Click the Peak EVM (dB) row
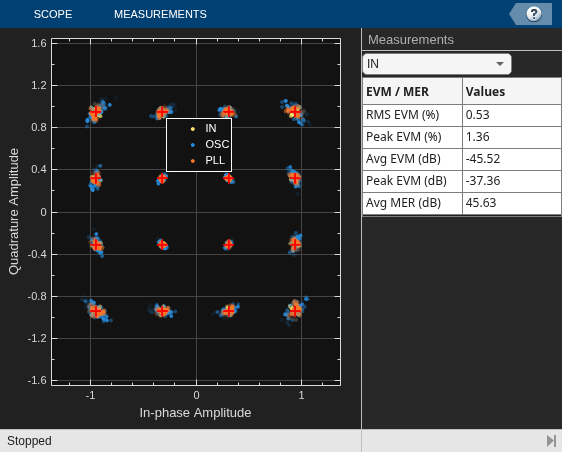This screenshot has width=562, height=452. point(462,181)
